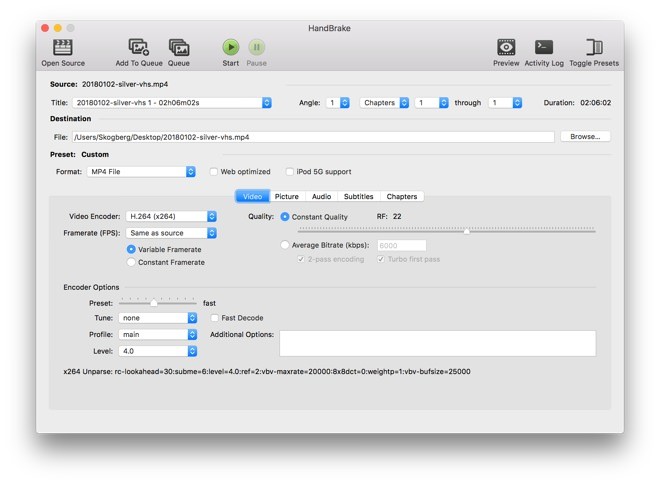Open the Title dropdown
Image resolution: width=660 pixels, height=485 pixels.
pos(172,103)
